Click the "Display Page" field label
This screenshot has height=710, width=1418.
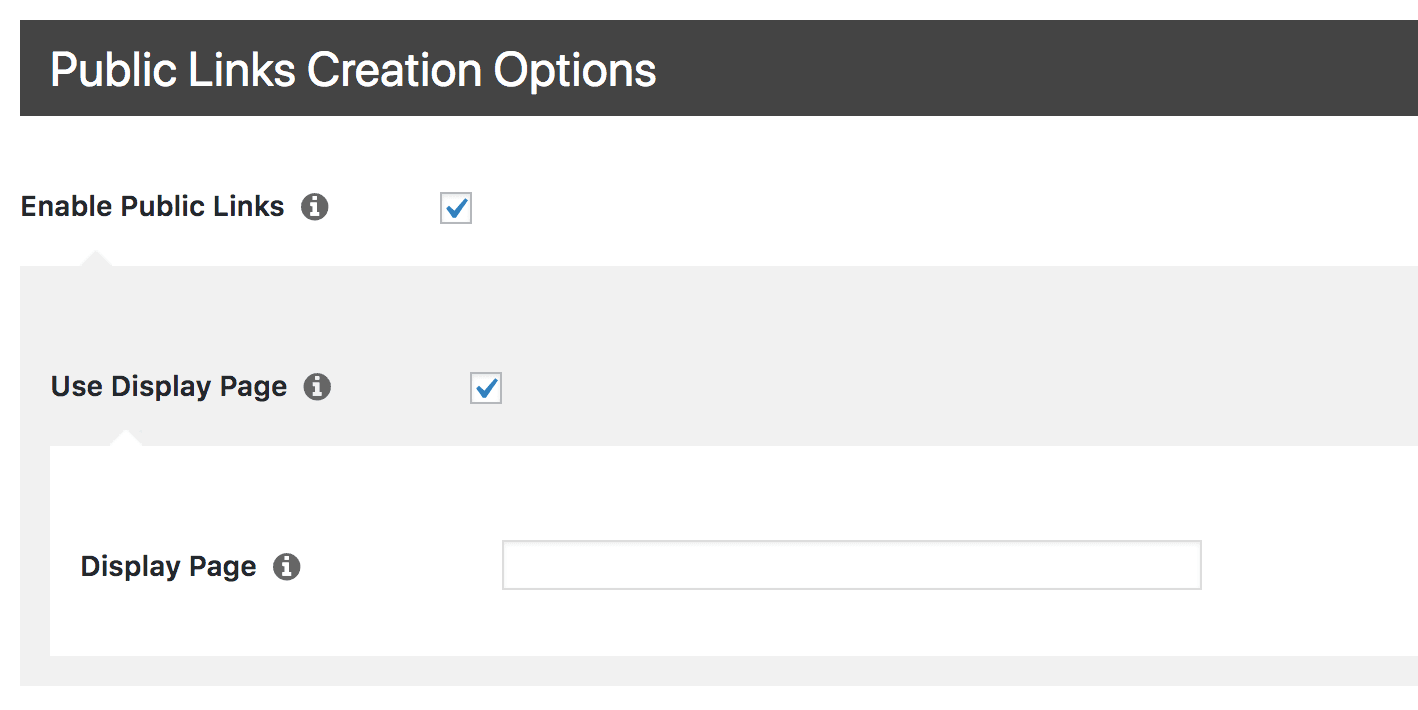tap(168, 567)
